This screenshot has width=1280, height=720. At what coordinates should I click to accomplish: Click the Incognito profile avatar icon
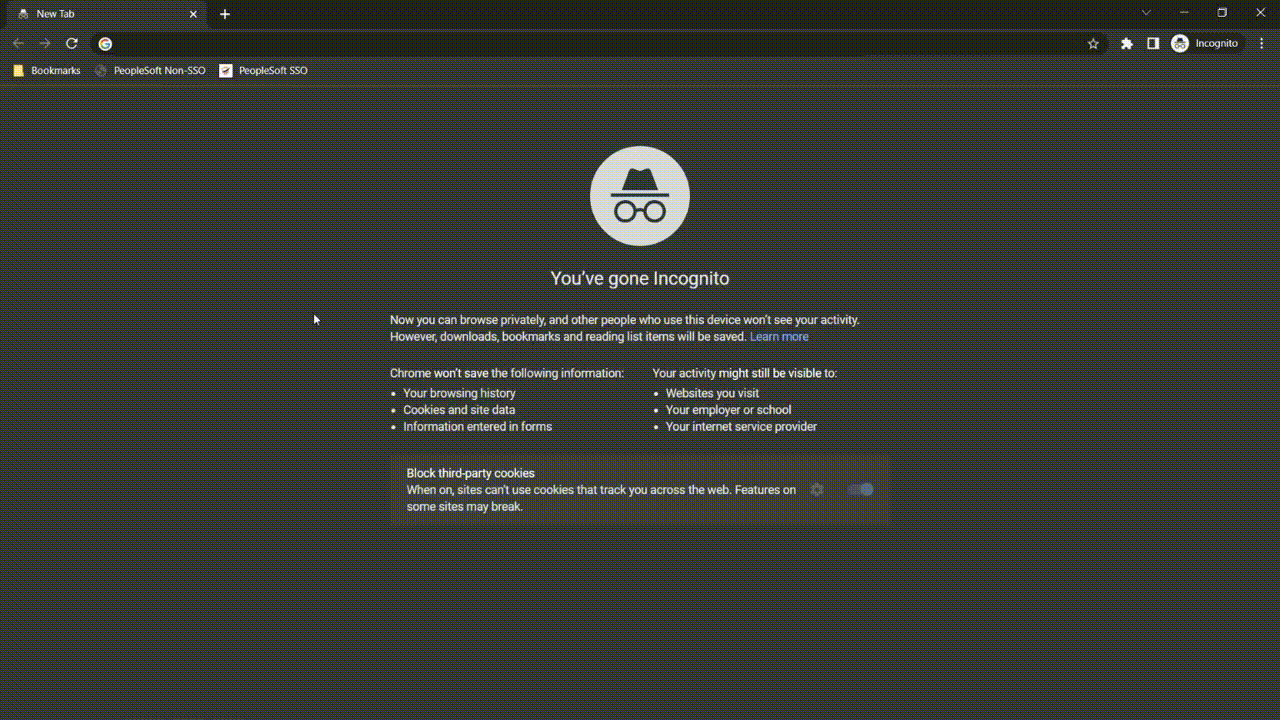coord(1180,43)
